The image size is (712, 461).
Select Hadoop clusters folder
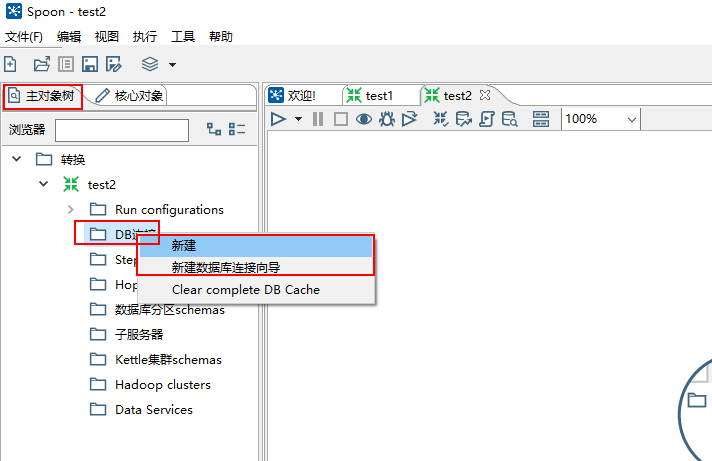click(x=150, y=385)
